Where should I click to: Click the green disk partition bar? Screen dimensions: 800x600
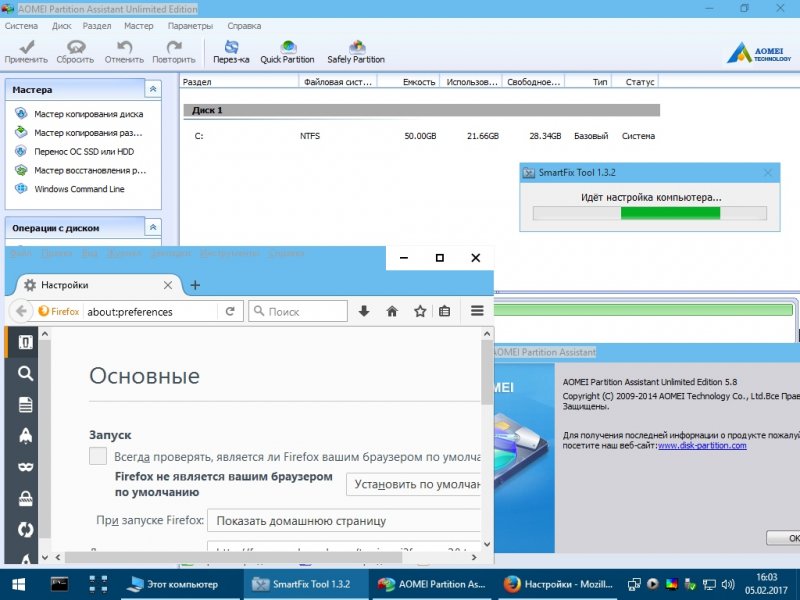click(643, 310)
